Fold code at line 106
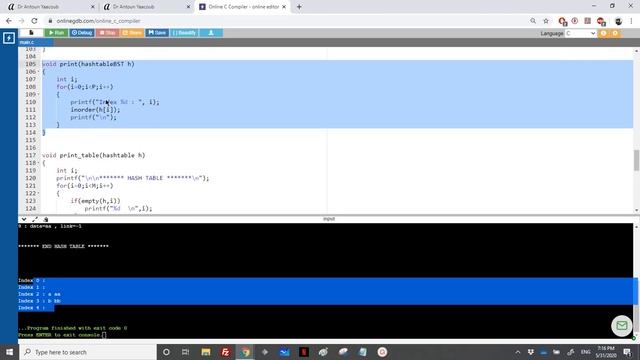This screenshot has width=640, height=360. coord(38,71)
